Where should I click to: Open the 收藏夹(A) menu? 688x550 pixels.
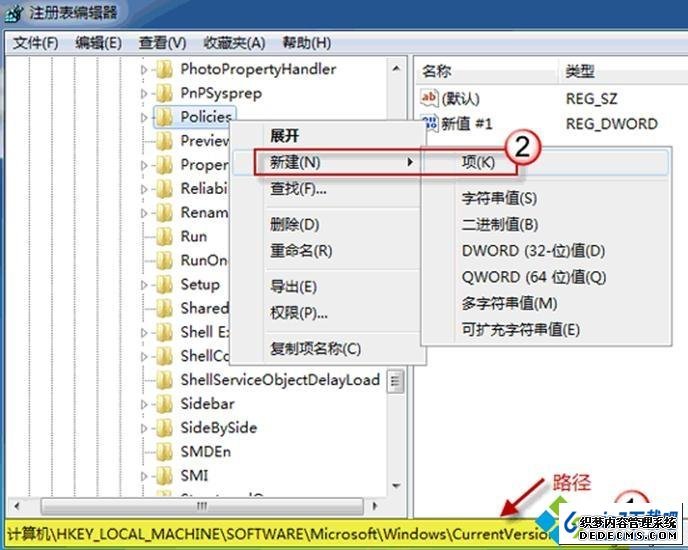tap(234, 43)
